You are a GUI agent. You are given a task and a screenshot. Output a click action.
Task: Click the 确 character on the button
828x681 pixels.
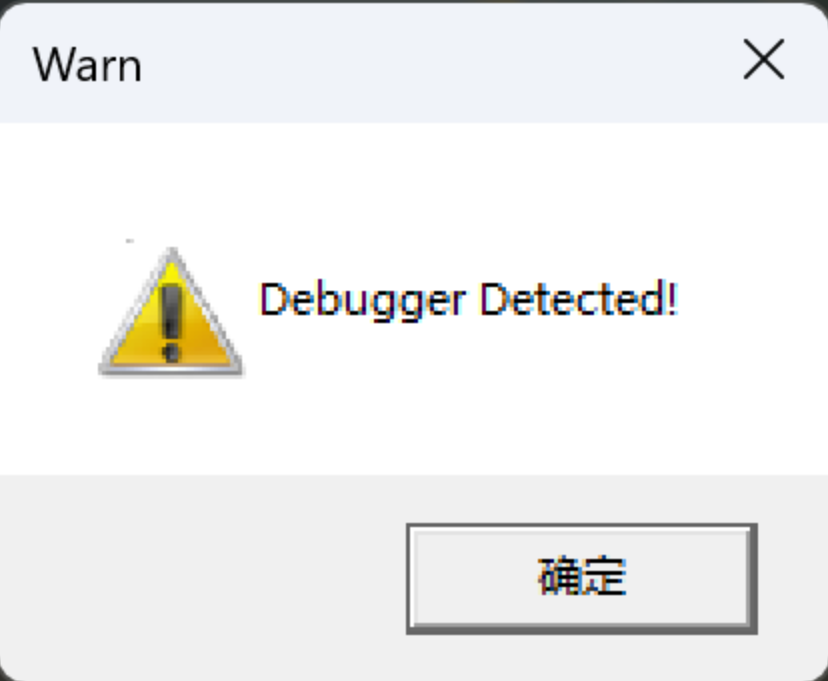coord(559,576)
